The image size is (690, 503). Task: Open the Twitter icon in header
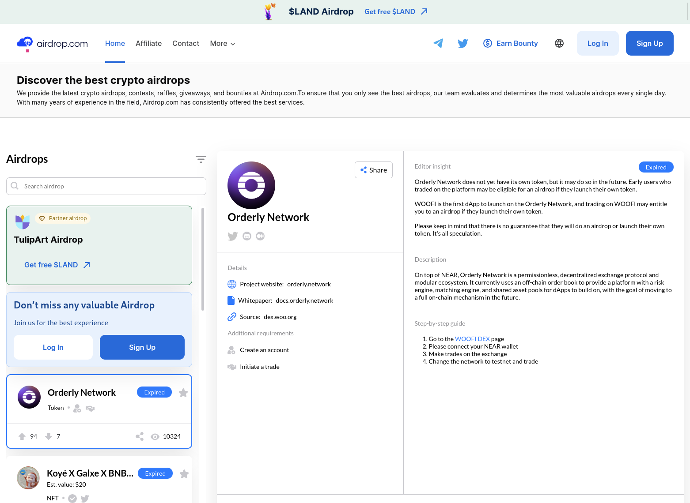tap(462, 43)
